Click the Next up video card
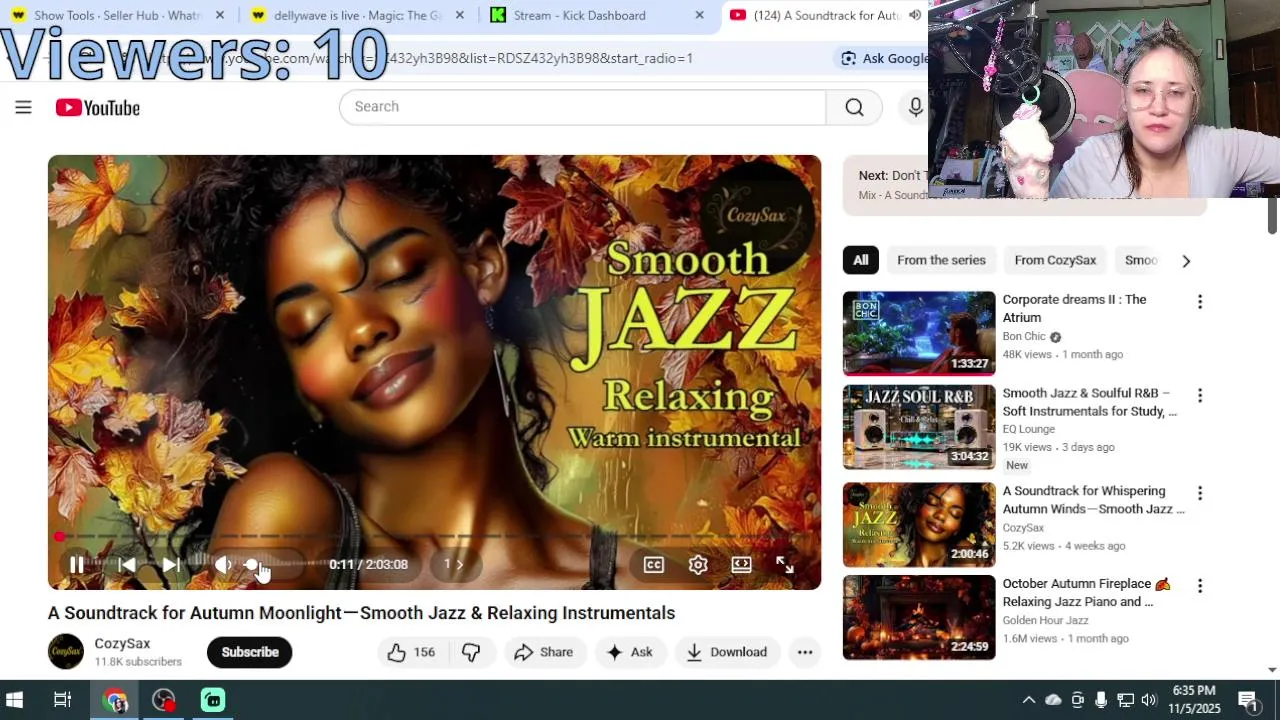Image resolution: width=1280 pixels, height=720 pixels. tap(1024, 185)
